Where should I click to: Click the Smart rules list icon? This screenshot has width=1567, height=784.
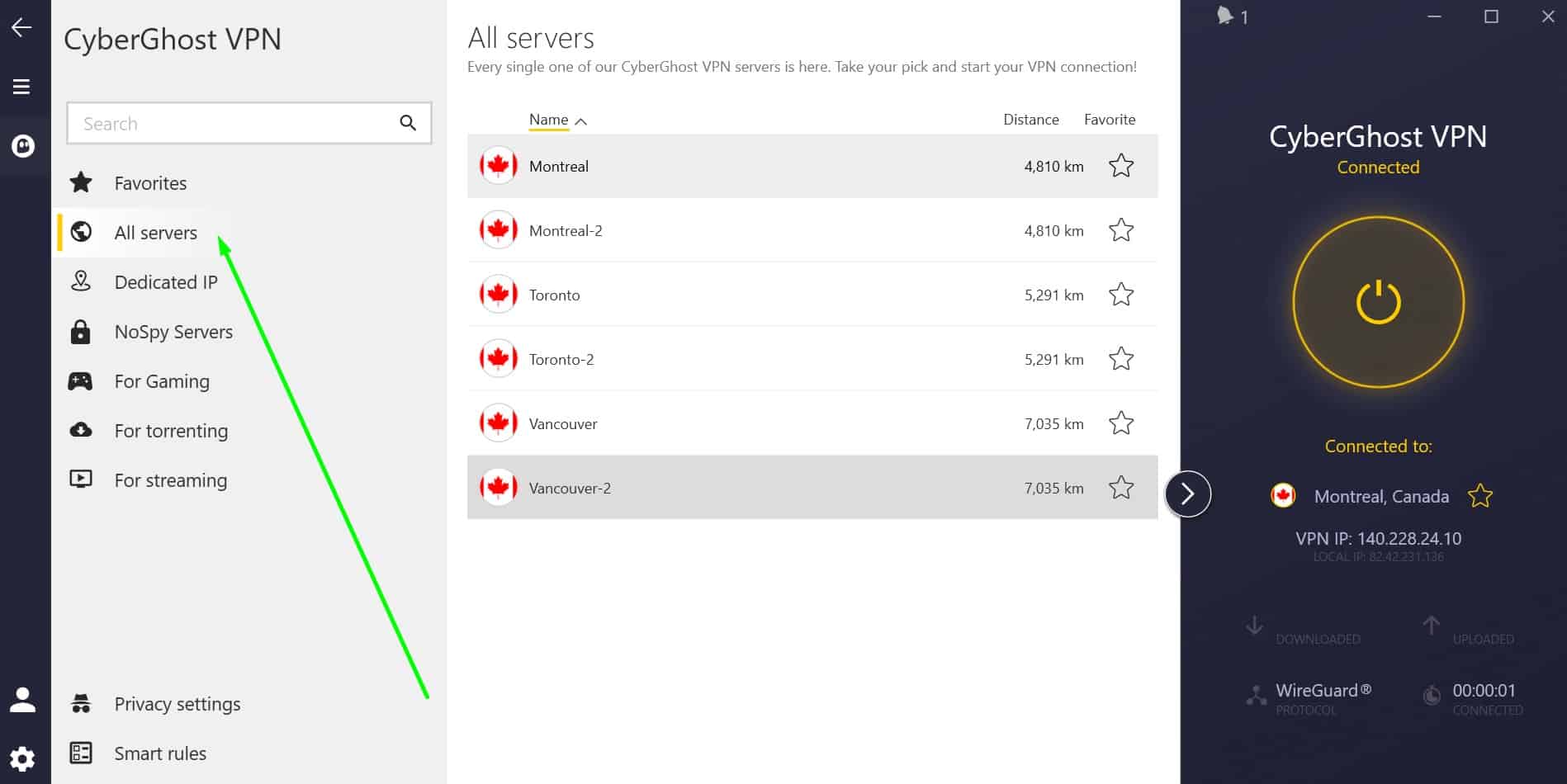tap(81, 753)
